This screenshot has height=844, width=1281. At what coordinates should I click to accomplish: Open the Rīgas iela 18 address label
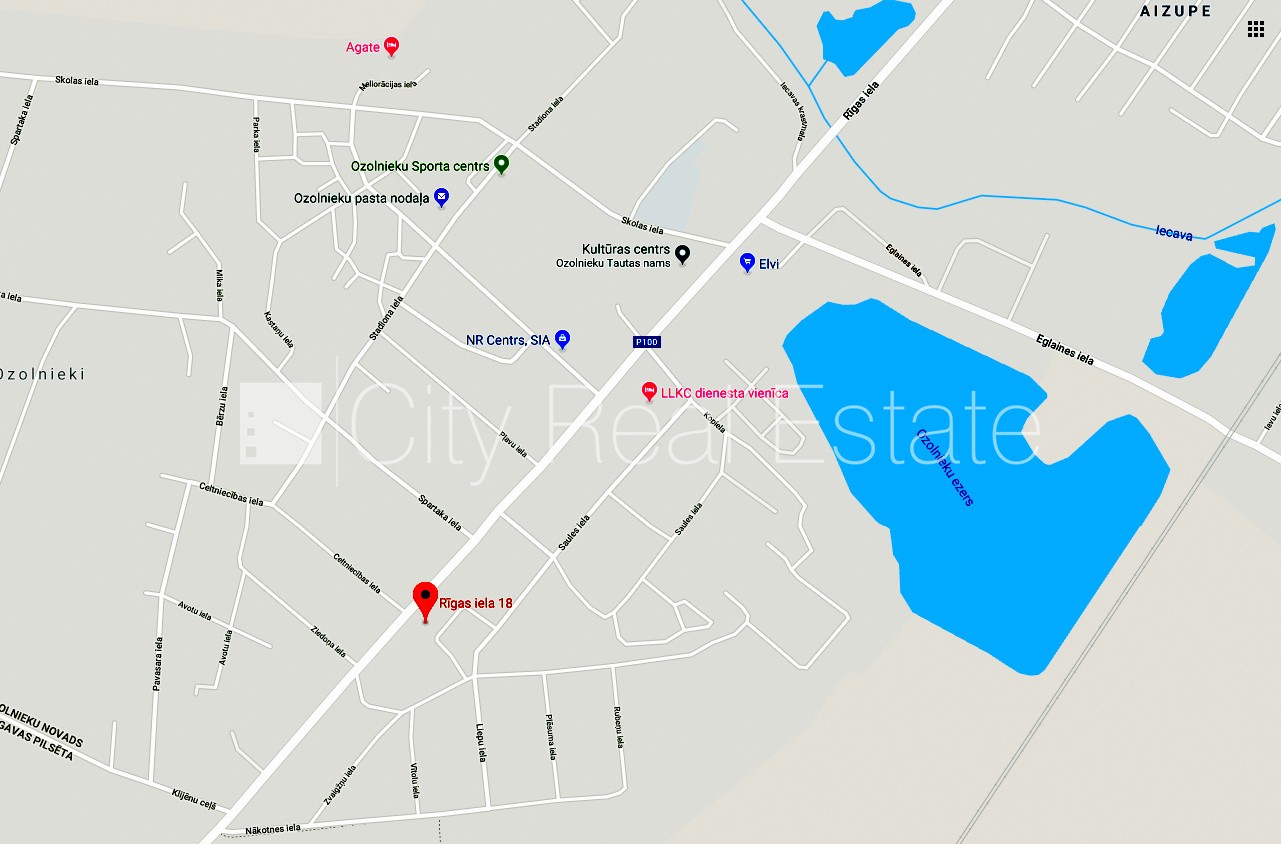[x=476, y=603]
